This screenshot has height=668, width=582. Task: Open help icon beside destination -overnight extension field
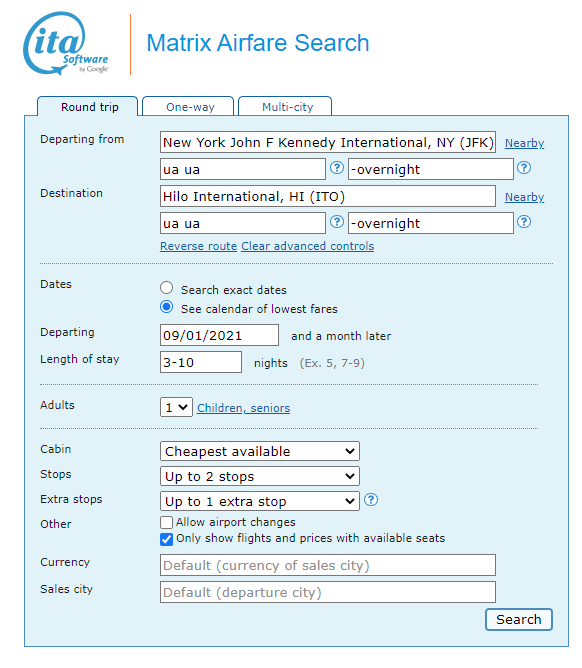[x=524, y=222]
